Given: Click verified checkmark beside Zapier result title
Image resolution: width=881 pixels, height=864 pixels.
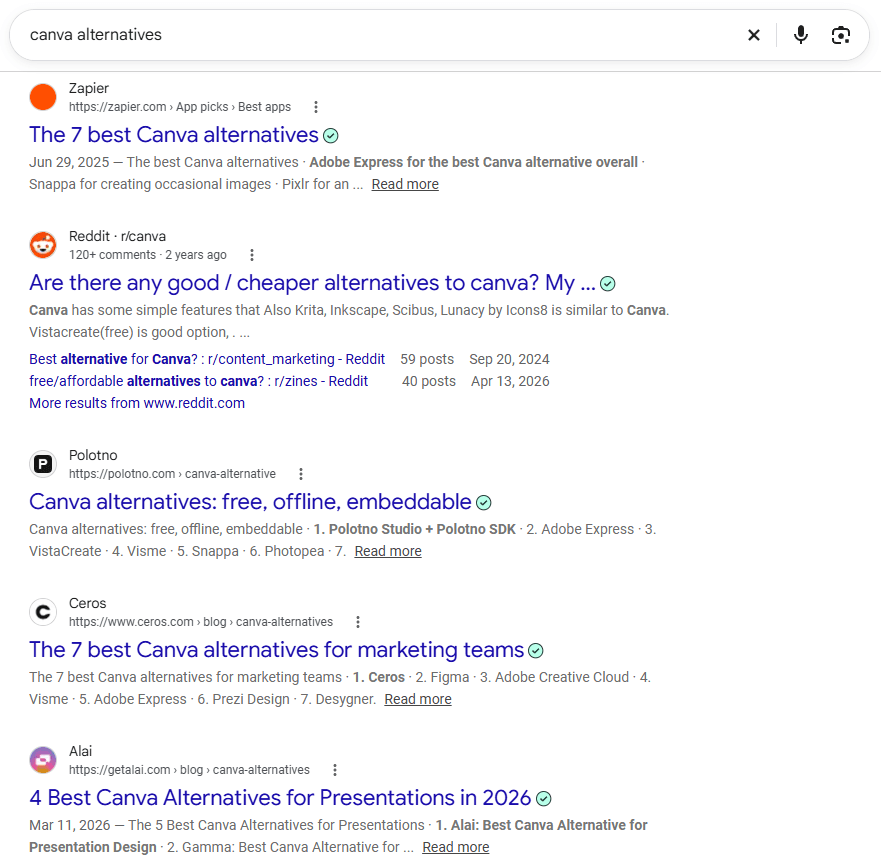Looking at the screenshot, I should pyautogui.click(x=331, y=136).
